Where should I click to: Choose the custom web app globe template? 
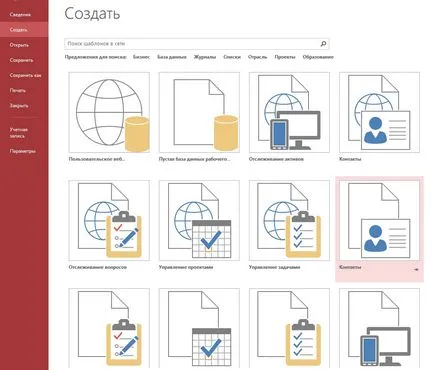click(x=109, y=112)
